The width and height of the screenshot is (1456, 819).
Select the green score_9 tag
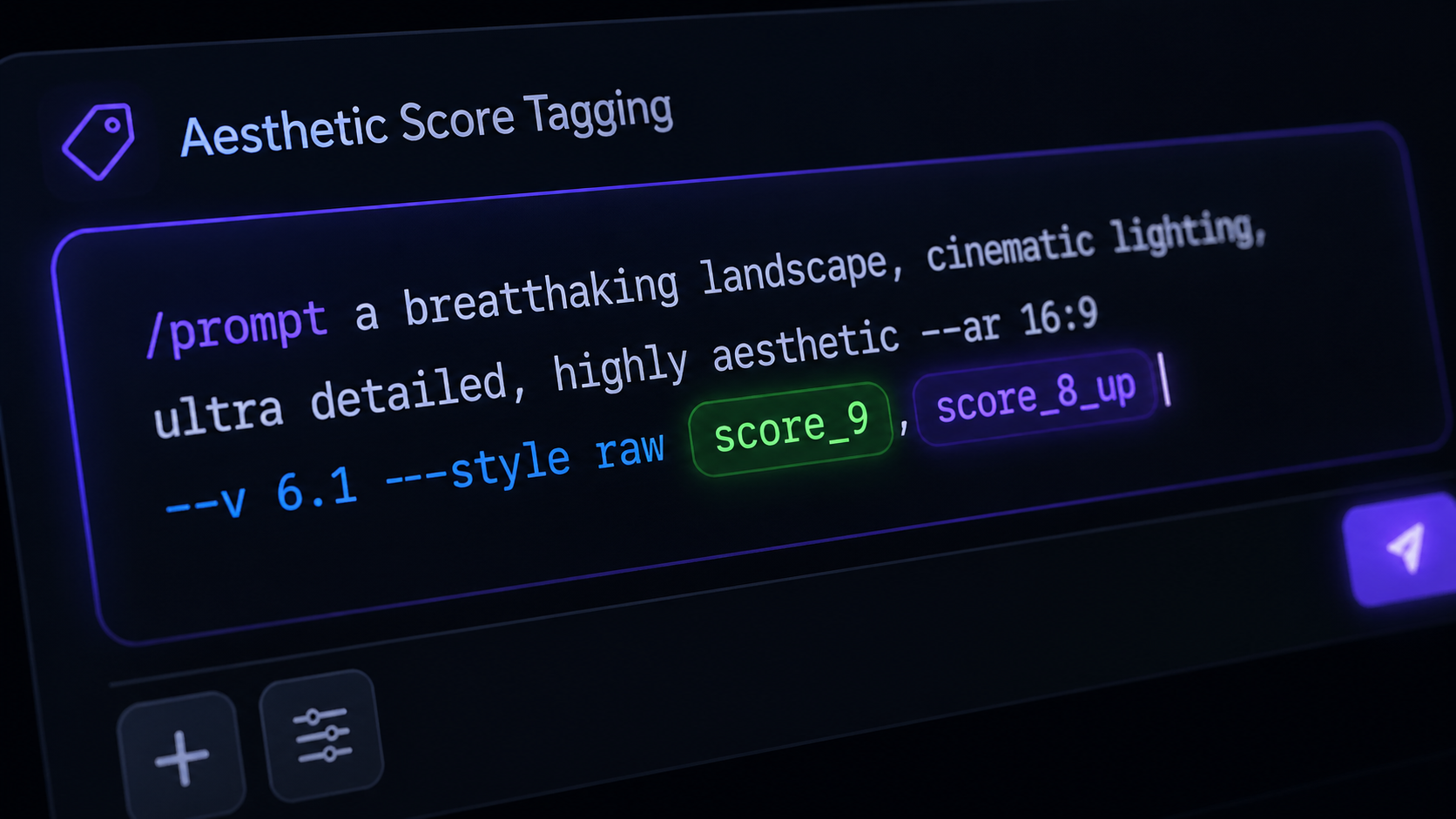791,429
